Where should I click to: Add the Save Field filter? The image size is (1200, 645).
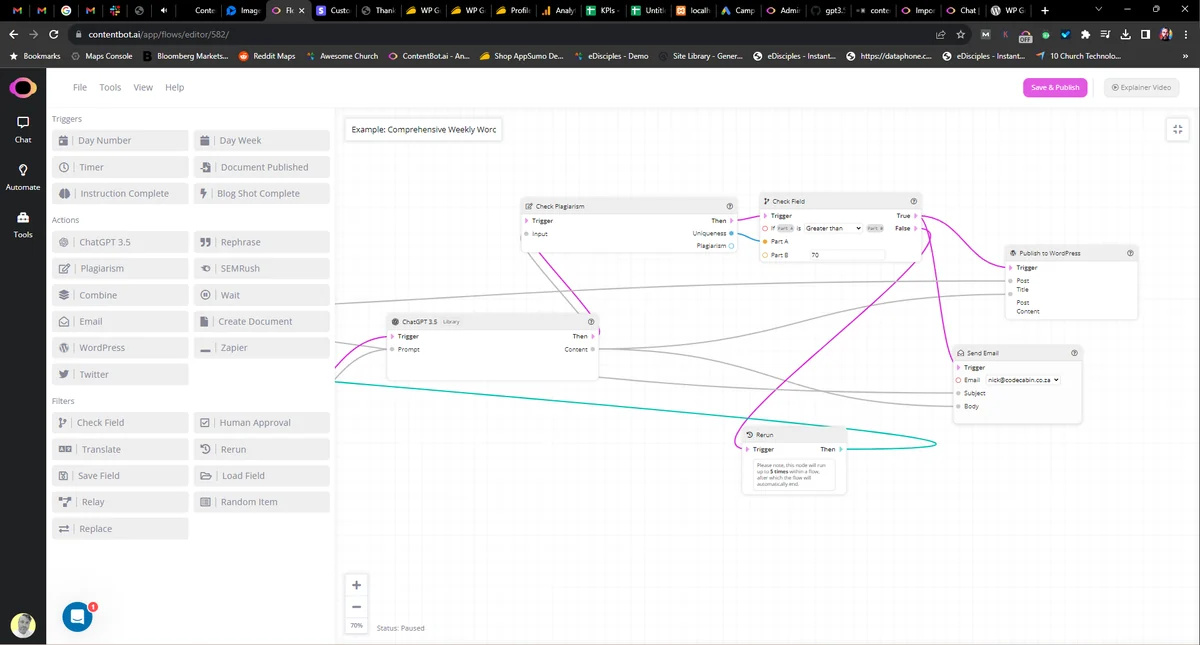click(120, 476)
